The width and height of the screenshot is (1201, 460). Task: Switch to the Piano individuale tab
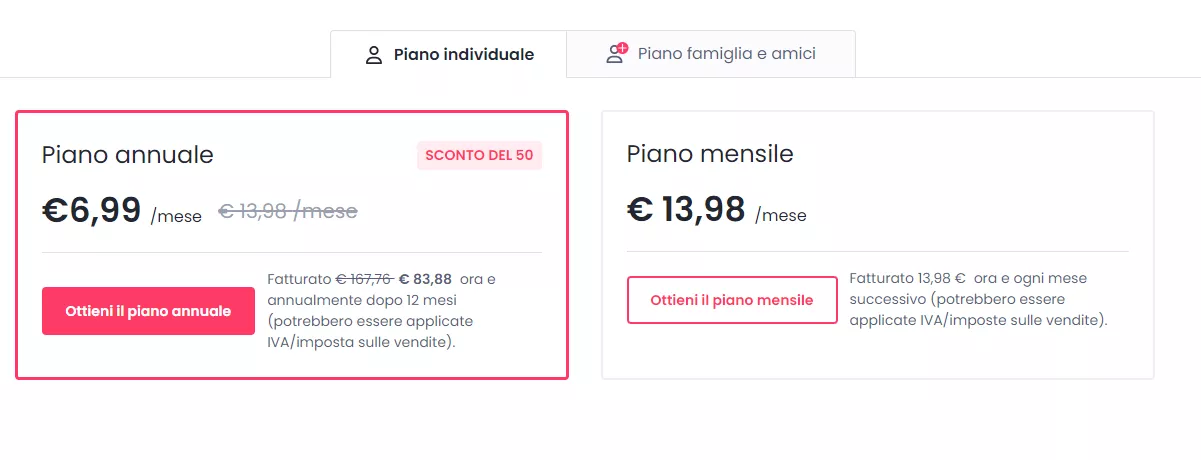point(448,54)
